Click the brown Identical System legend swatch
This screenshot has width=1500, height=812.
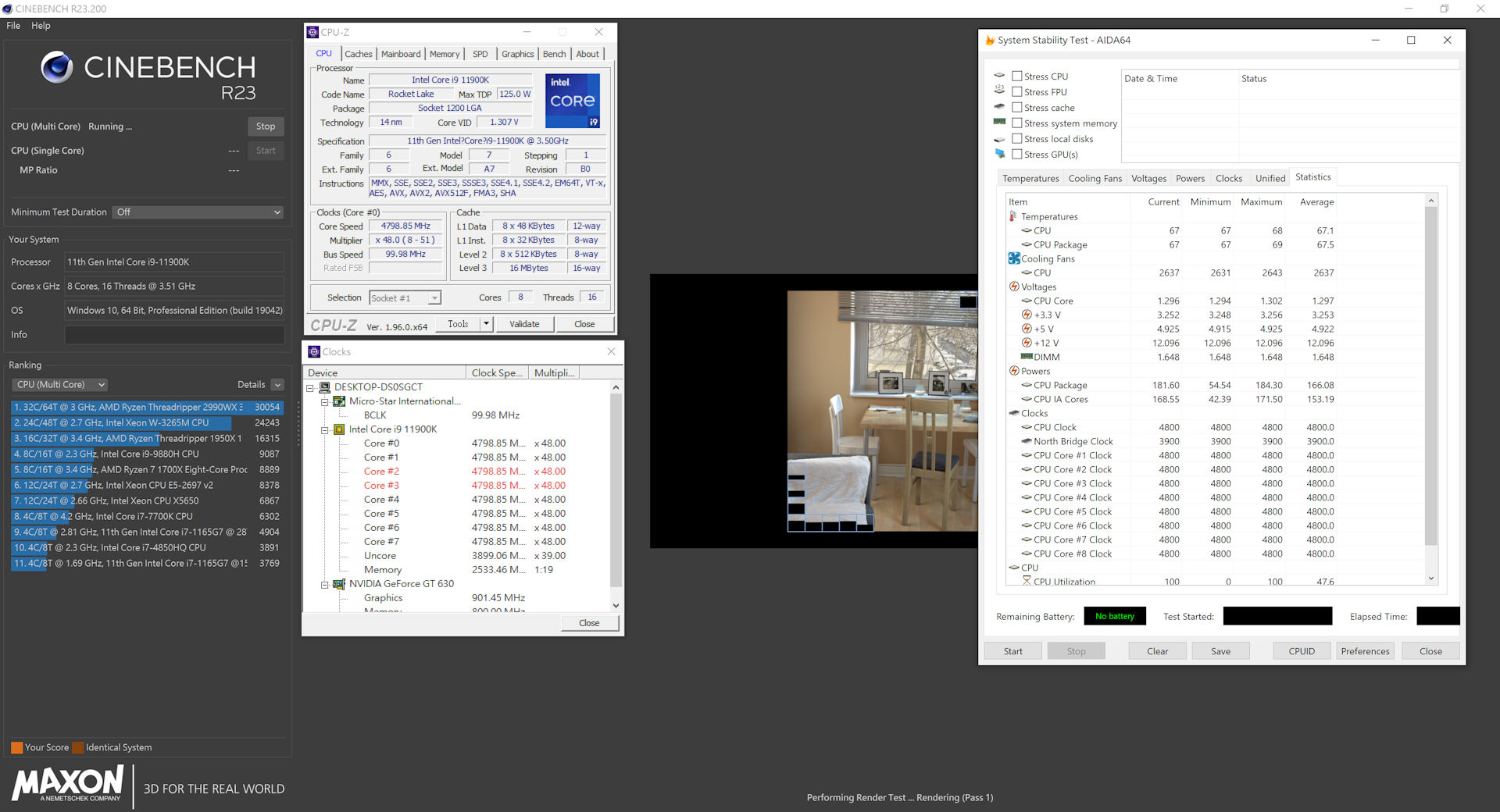point(77,747)
